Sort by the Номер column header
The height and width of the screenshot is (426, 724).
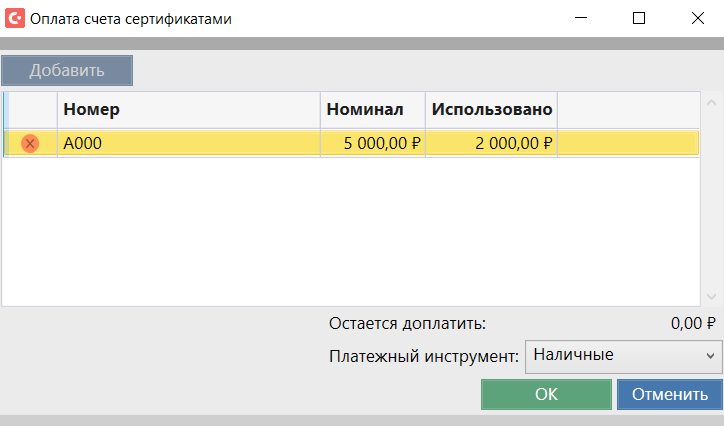(x=190, y=109)
